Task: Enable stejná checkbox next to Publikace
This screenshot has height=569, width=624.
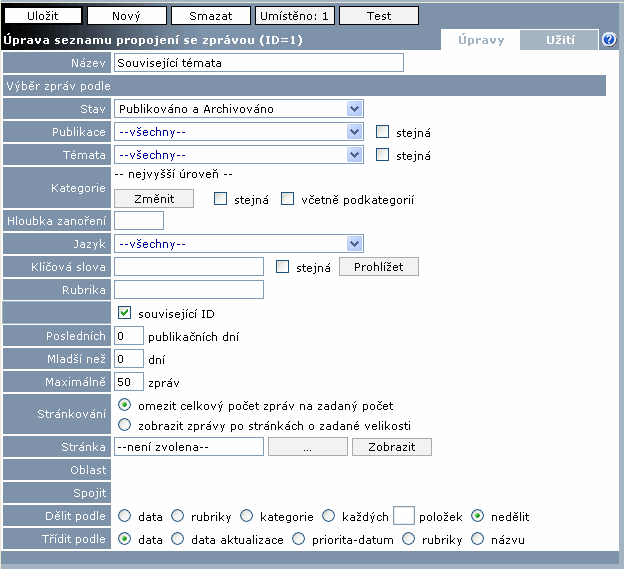Action: click(382, 132)
